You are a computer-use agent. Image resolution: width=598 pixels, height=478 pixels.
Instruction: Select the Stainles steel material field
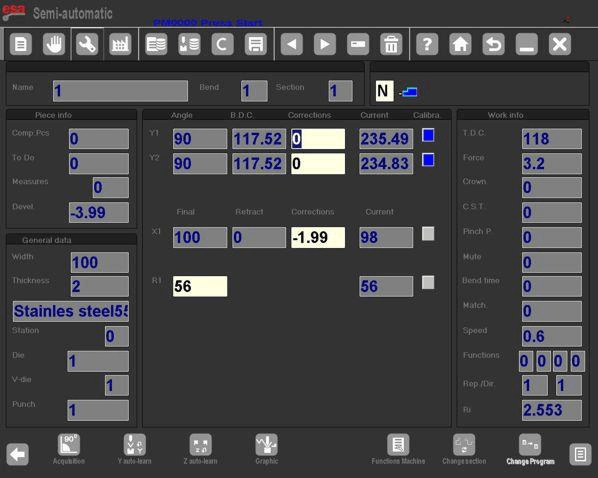pos(71,311)
